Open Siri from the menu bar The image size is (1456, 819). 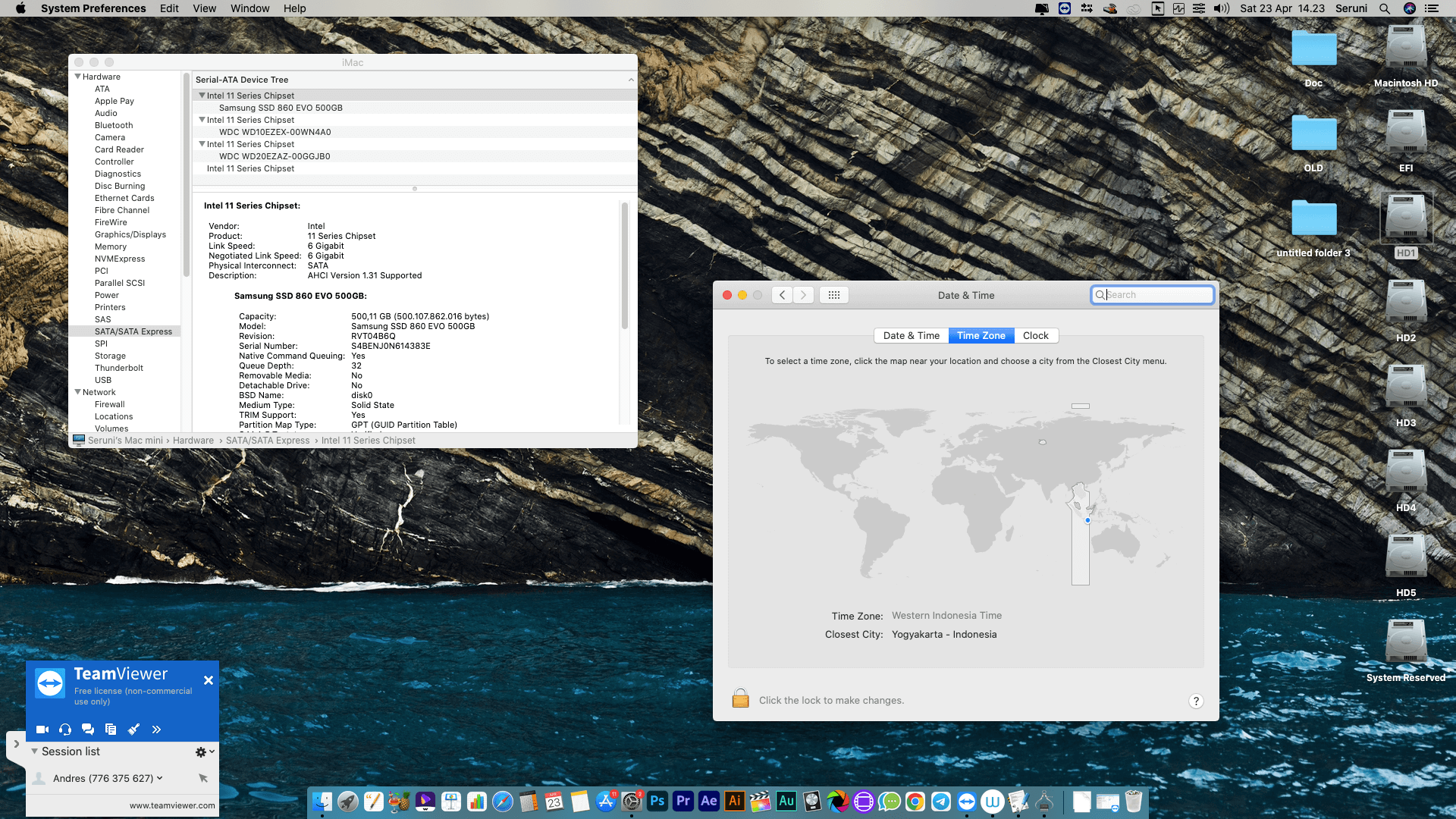click(1410, 8)
